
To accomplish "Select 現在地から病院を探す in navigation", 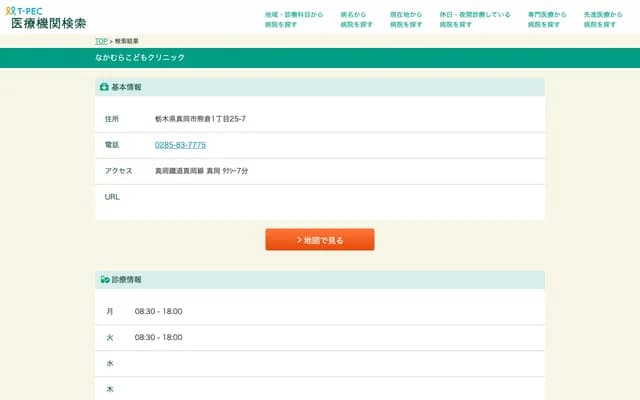I will pyautogui.click(x=406, y=19).
